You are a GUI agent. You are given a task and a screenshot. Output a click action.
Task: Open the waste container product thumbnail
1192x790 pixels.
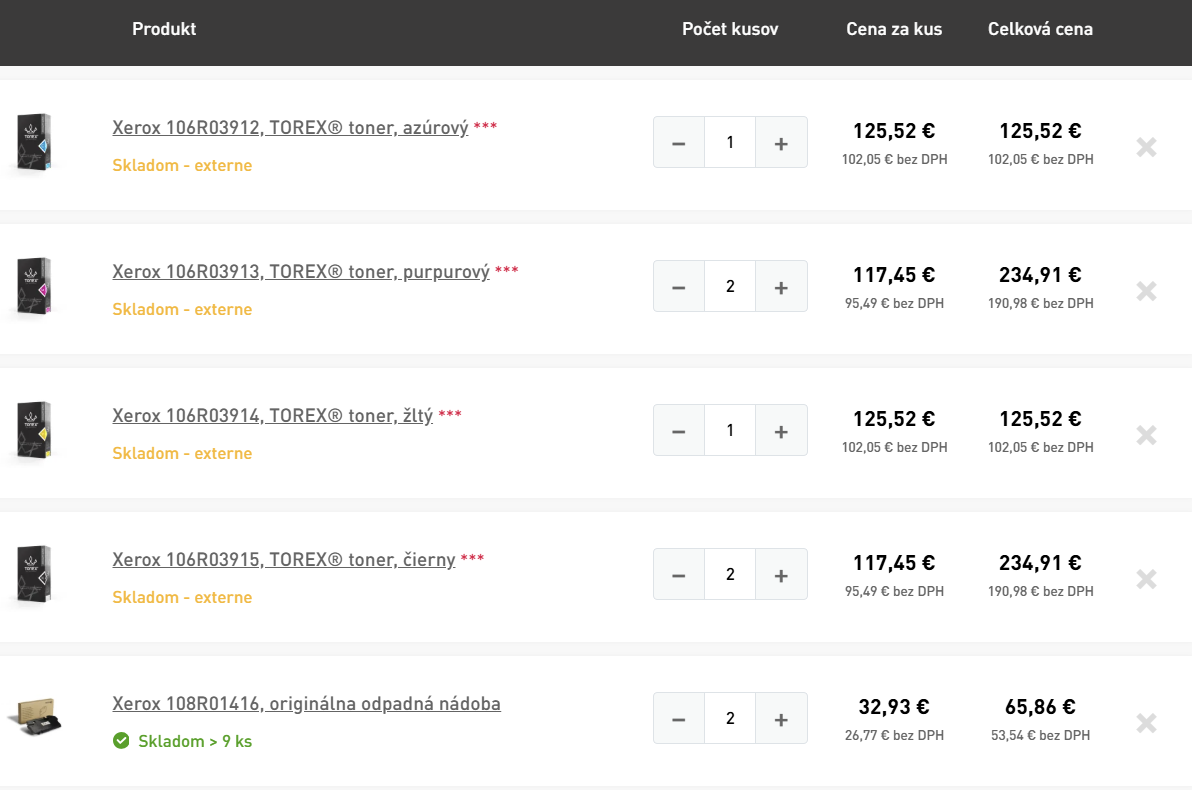[x=35, y=716]
